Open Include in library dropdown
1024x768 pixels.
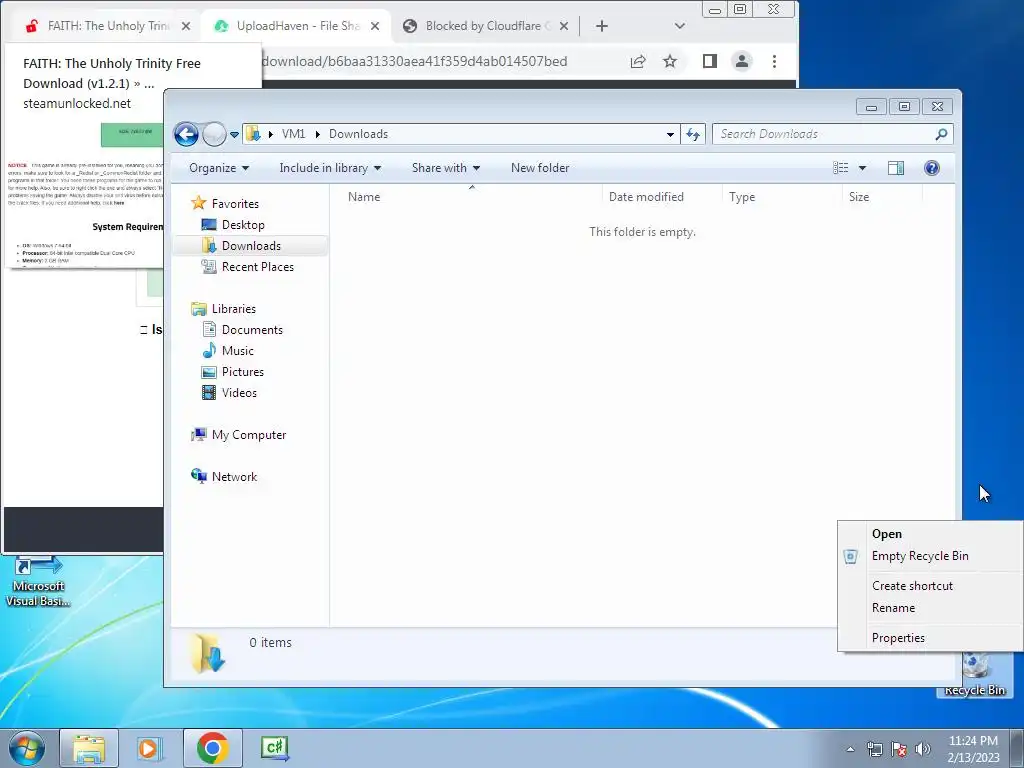pyautogui.click(x=330, y=168)
